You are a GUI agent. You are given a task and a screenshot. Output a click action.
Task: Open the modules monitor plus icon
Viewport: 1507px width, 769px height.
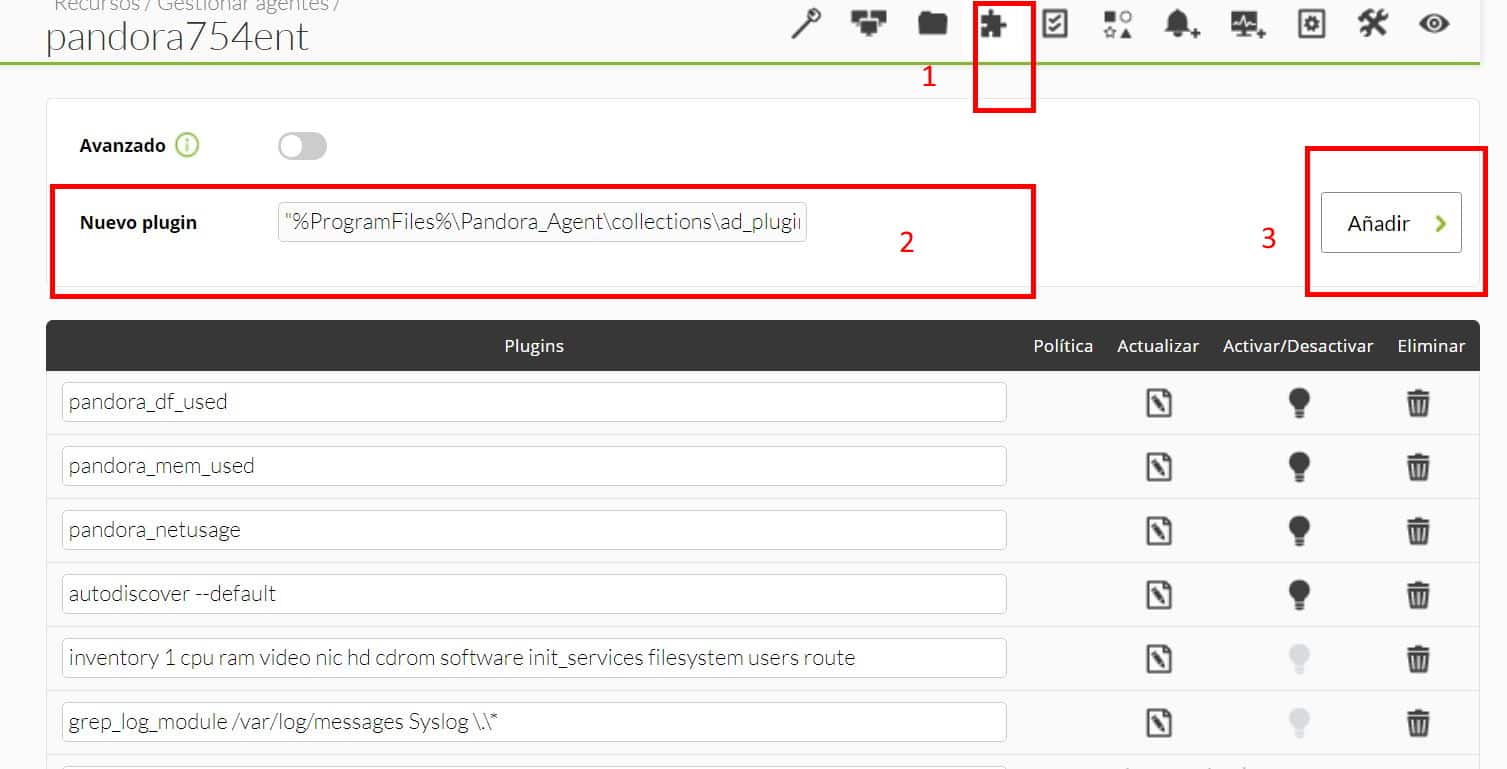pos(1249,24)
